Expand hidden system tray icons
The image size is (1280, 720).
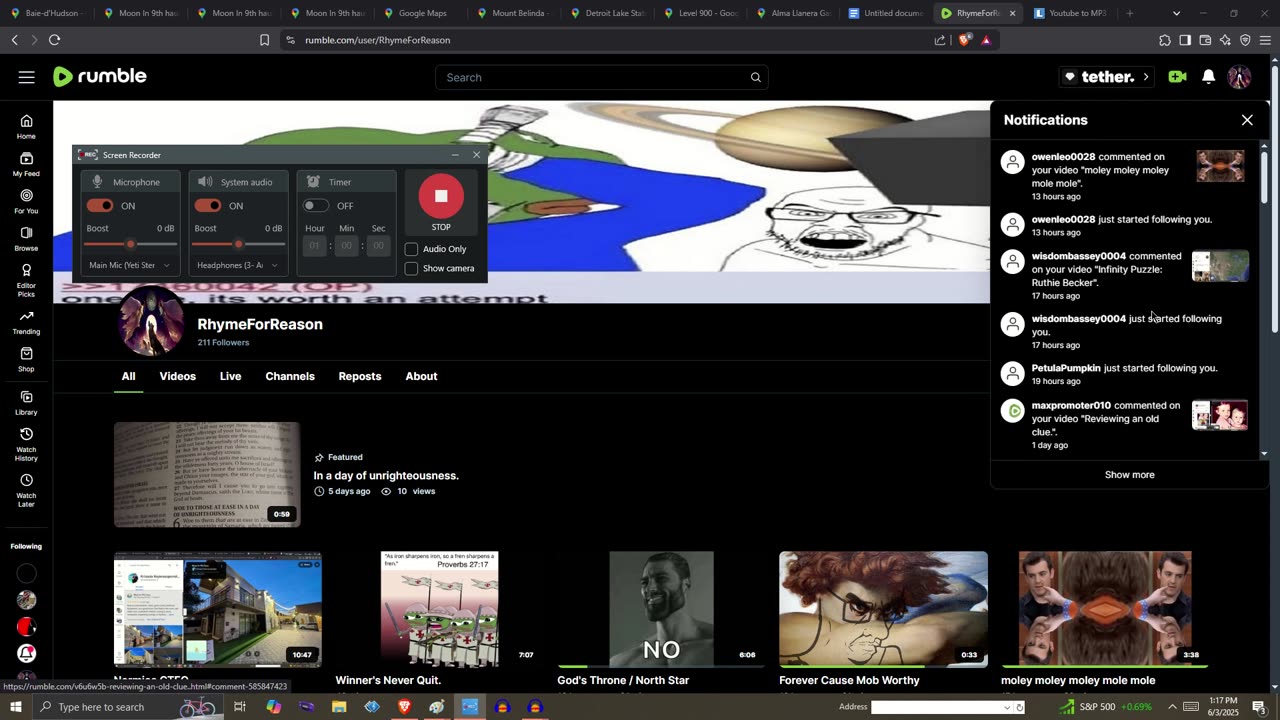tap(1173, 707)
